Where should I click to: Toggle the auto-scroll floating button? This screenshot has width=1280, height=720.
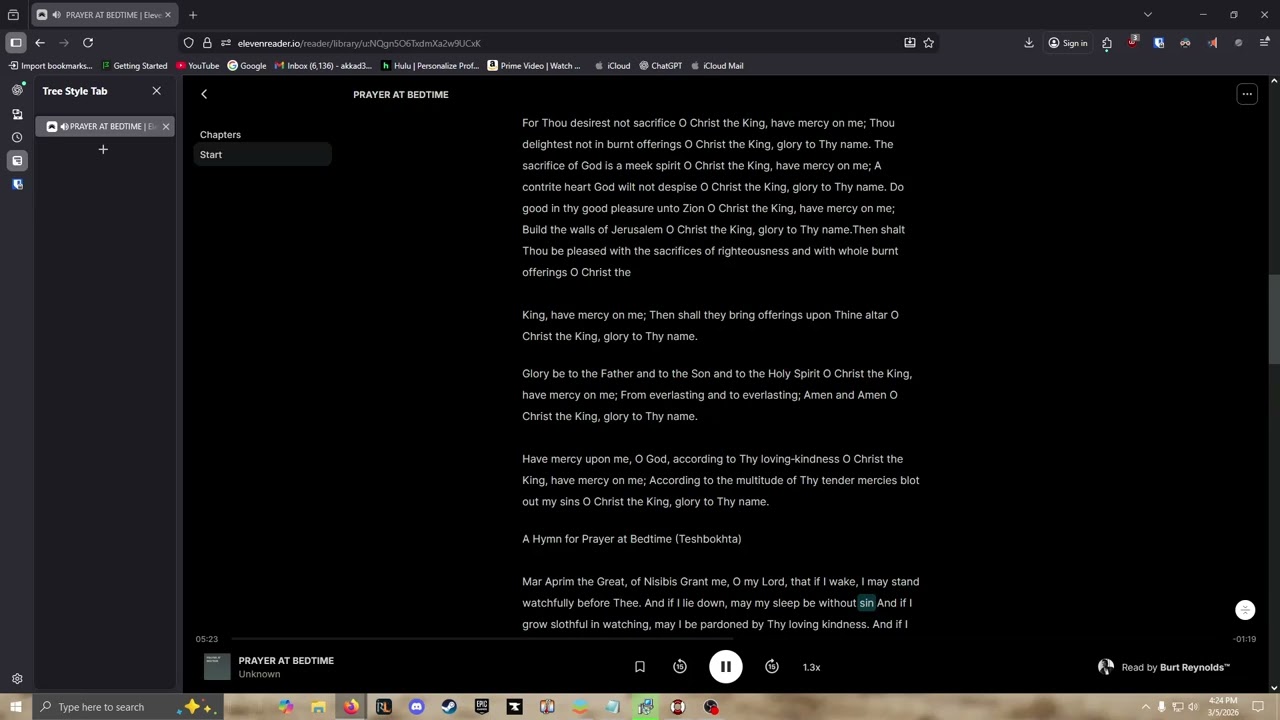coord(1245,610)
